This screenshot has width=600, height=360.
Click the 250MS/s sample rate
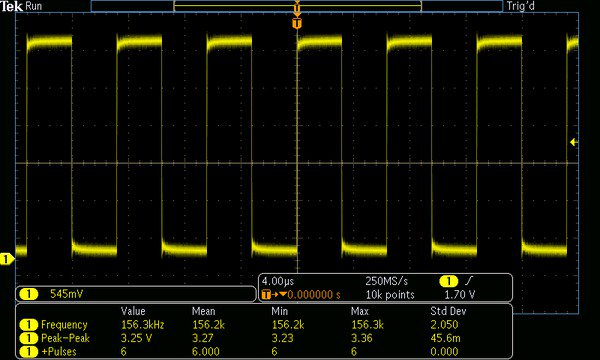(x=386, y=281)
